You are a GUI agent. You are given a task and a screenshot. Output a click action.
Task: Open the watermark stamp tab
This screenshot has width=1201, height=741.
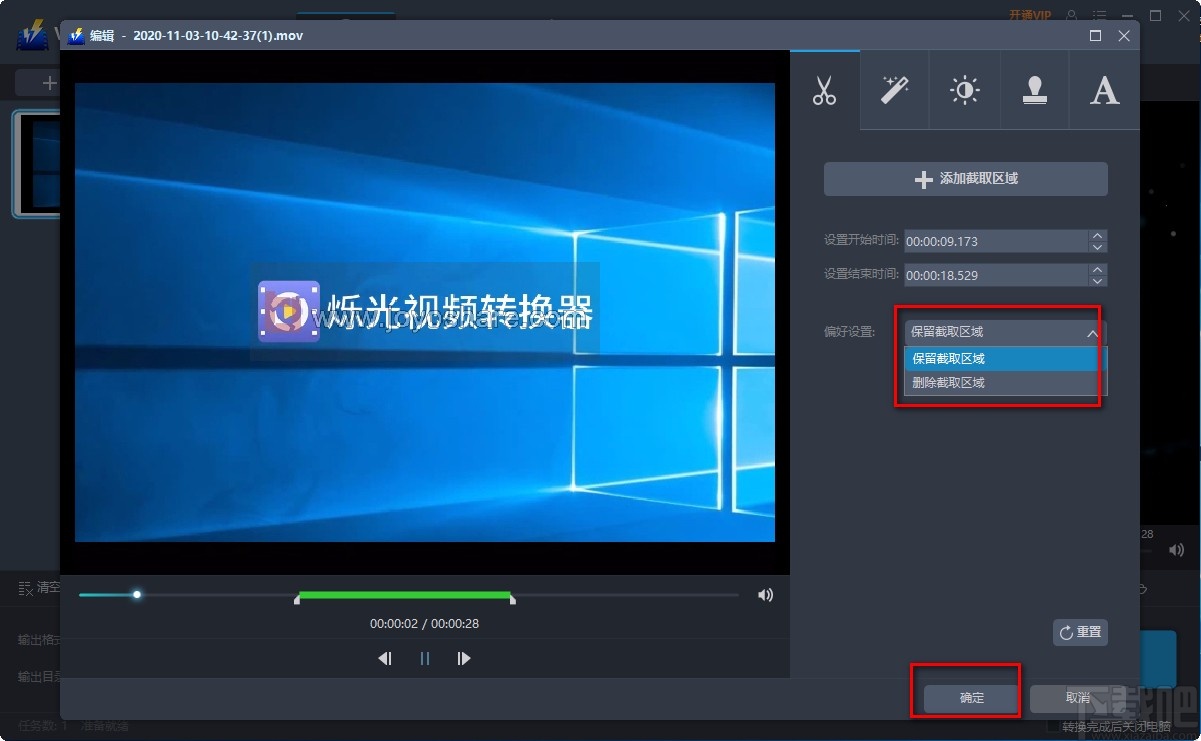point(1034,90)
